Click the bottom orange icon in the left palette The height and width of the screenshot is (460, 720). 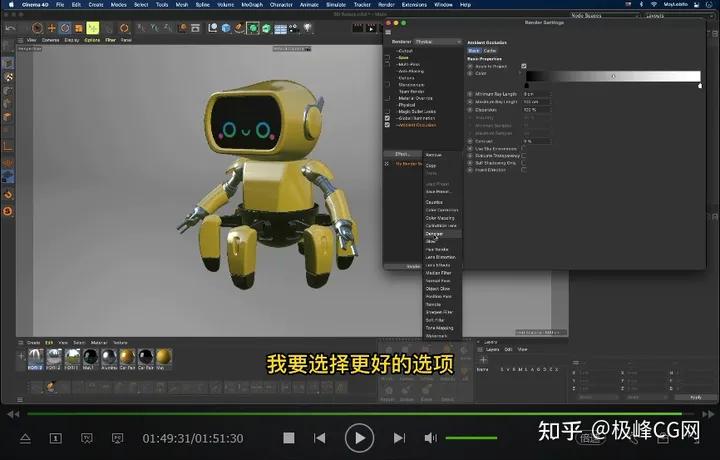(x=8, y=211)
